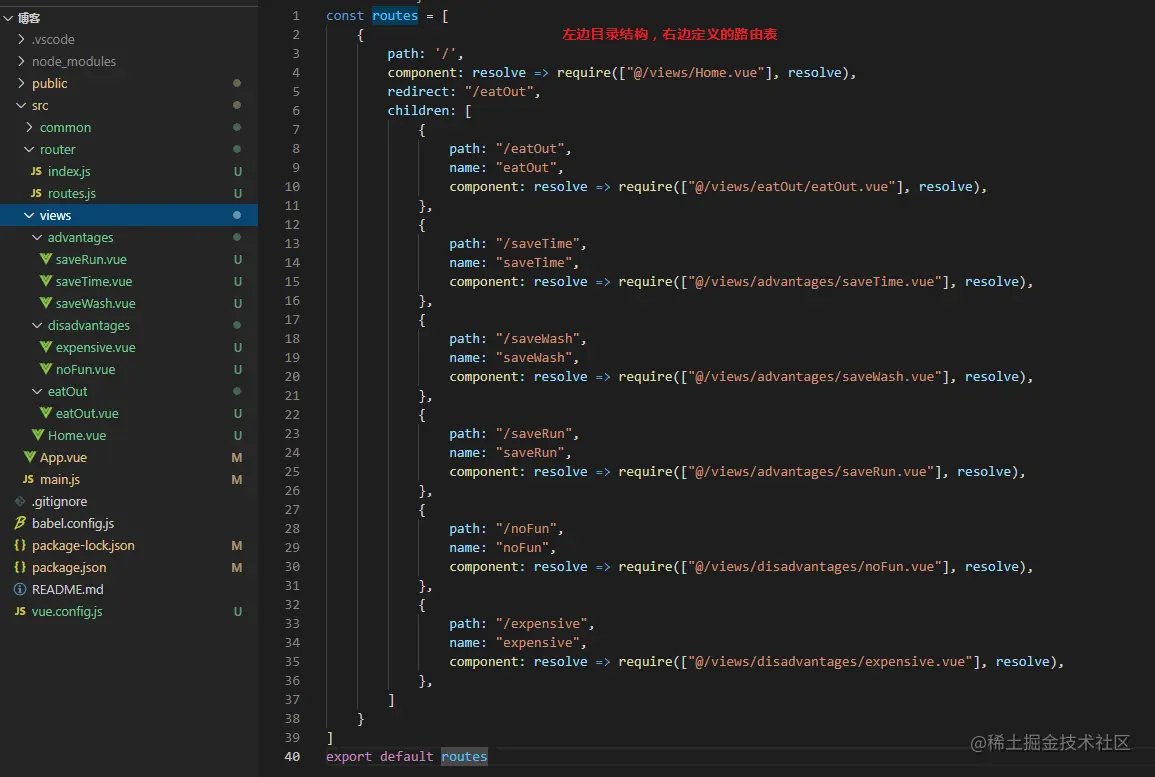This screenshot has height=777, width=1155.
Task: Click 'routes' in the export default line
Action: 464,756
